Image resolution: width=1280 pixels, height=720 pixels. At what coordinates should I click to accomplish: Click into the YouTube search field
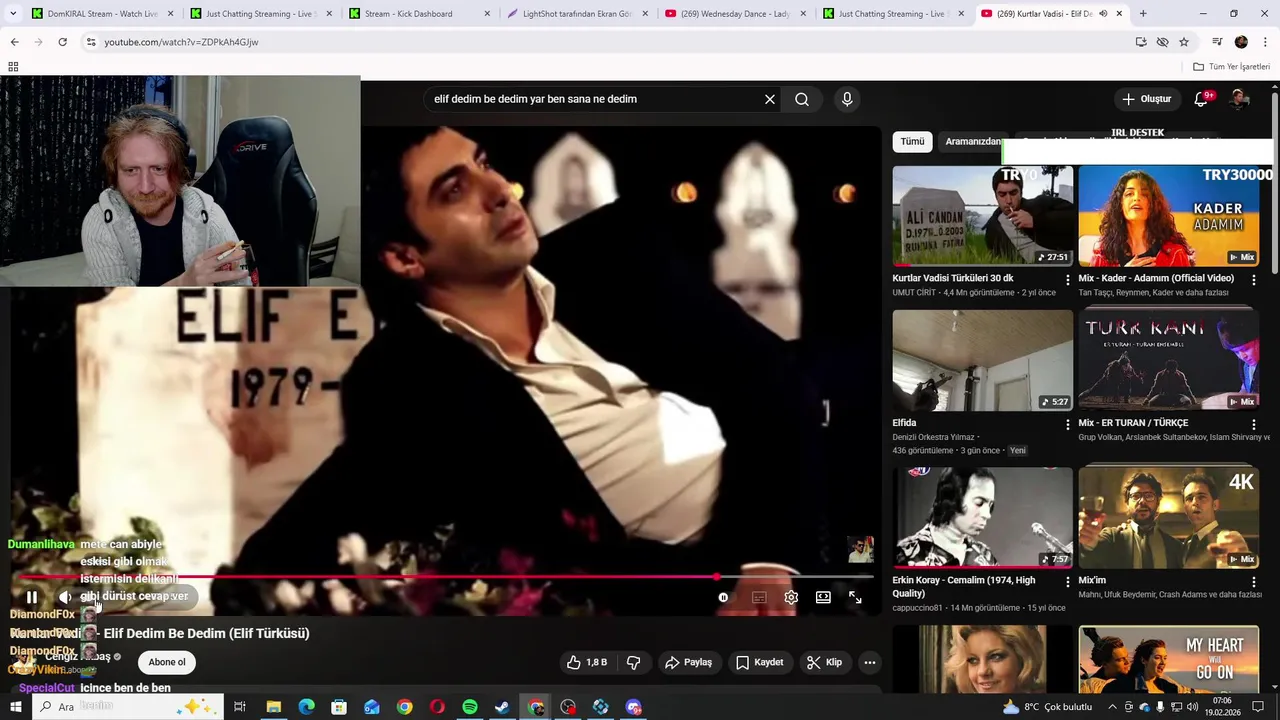[594, 99]
